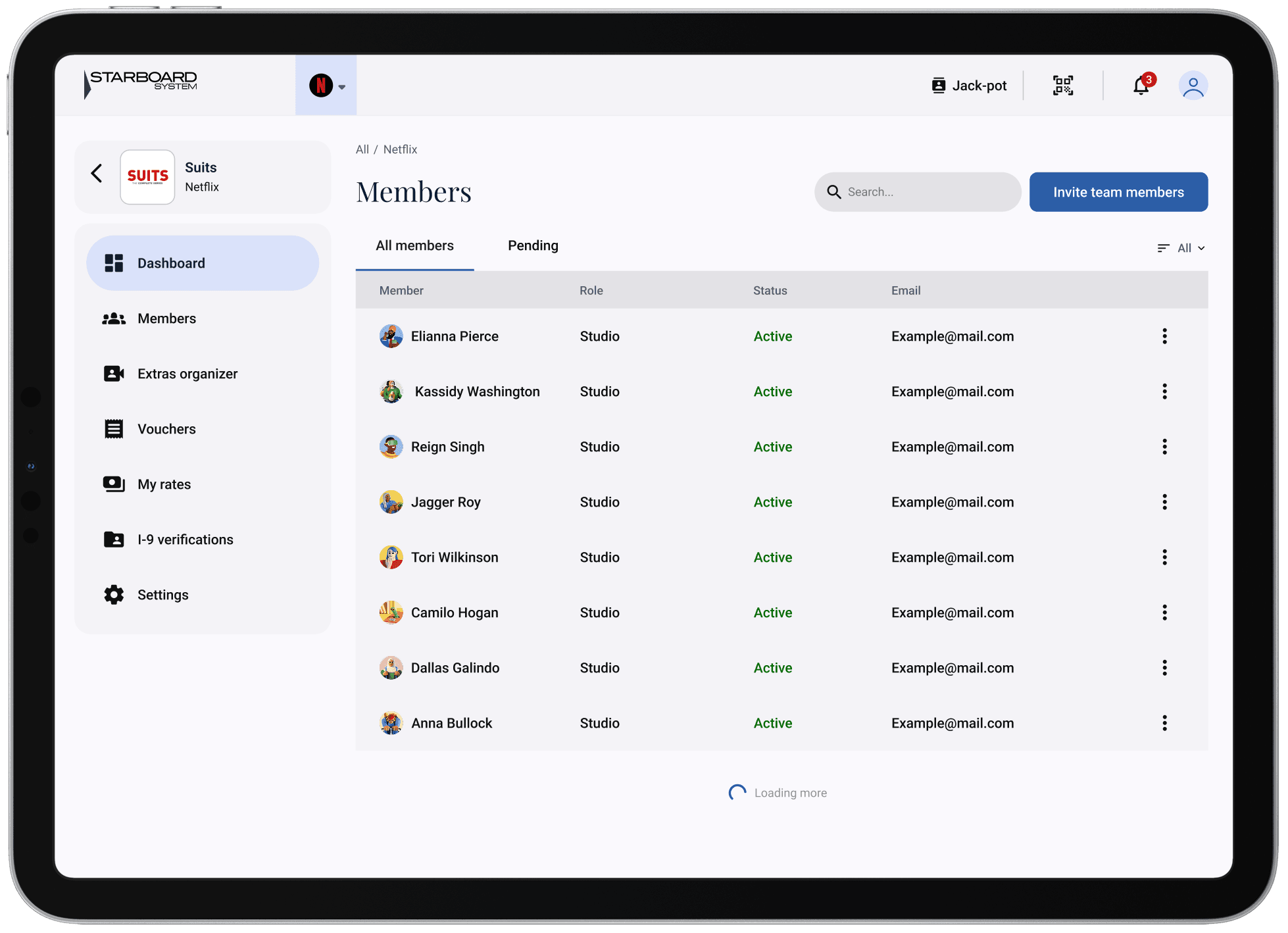Open Members in the sidebar
The height and width of the screenshot is (933, 1288).
point(166,318)
